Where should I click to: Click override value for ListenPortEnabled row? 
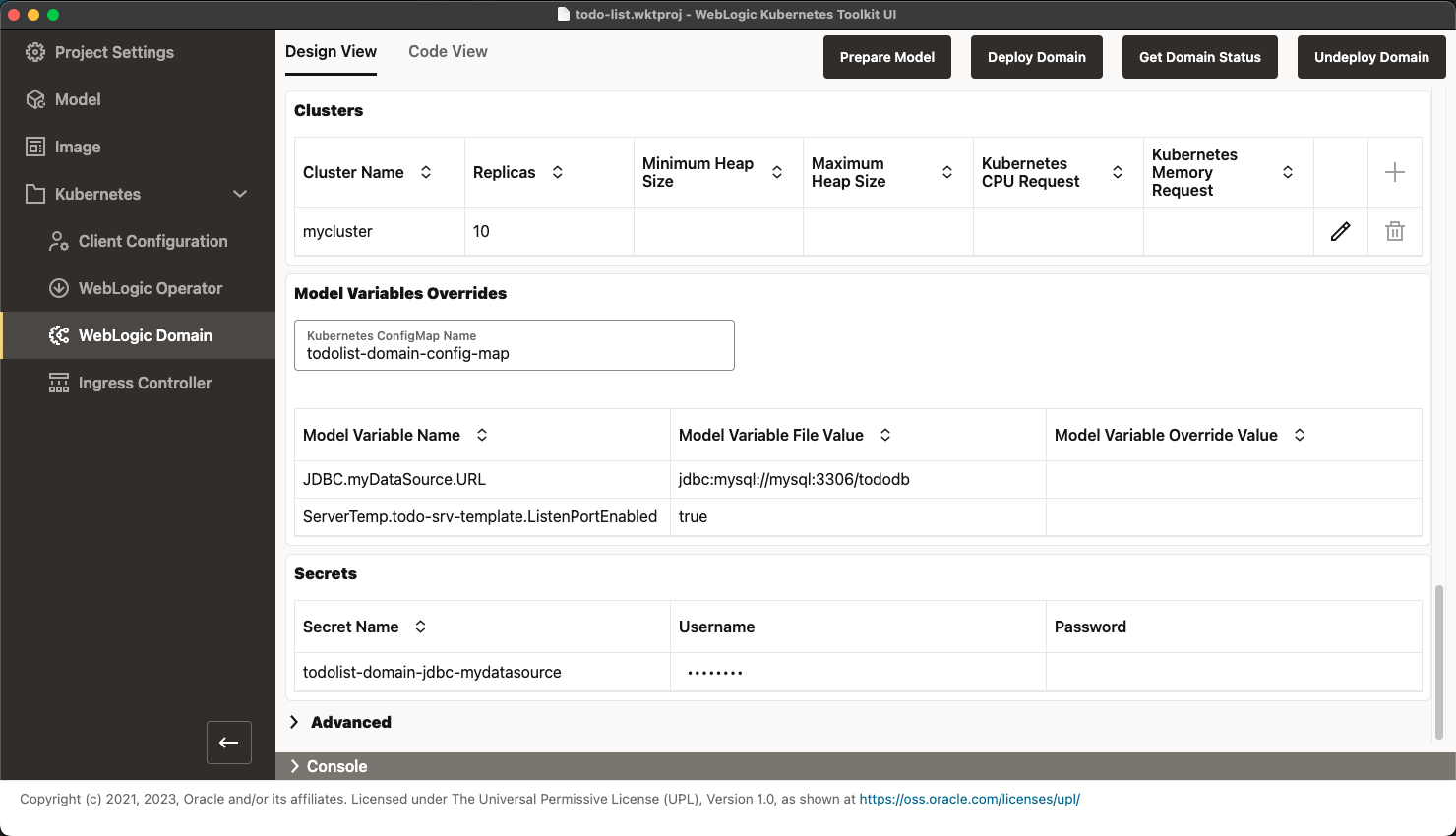pos(1234,517)
